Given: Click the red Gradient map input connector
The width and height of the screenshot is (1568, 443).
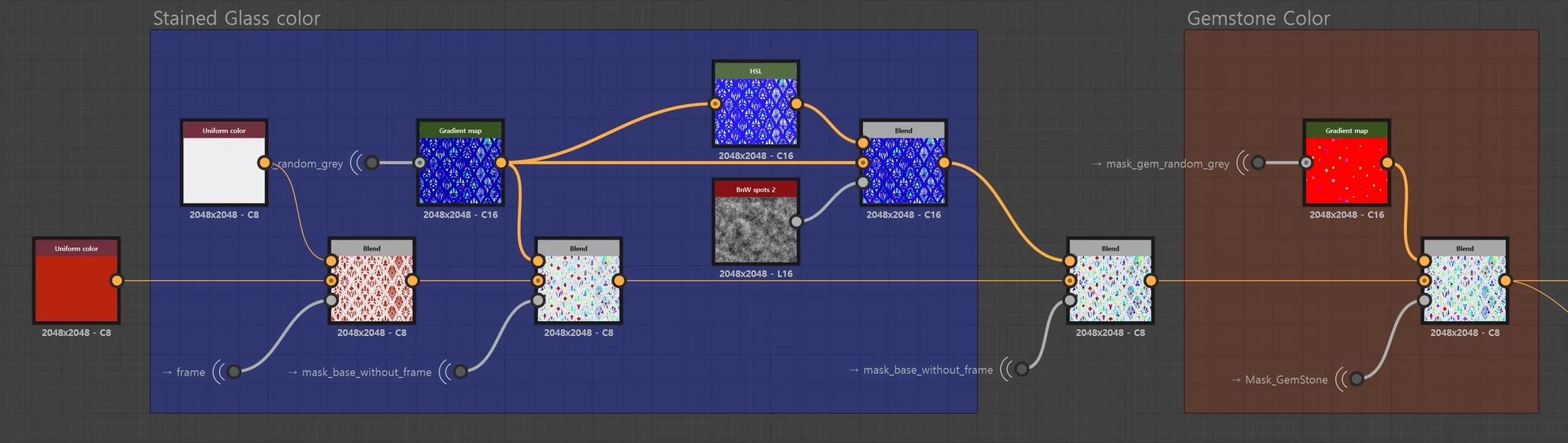Looking at the screenshot, I should tap(1306, 163).
